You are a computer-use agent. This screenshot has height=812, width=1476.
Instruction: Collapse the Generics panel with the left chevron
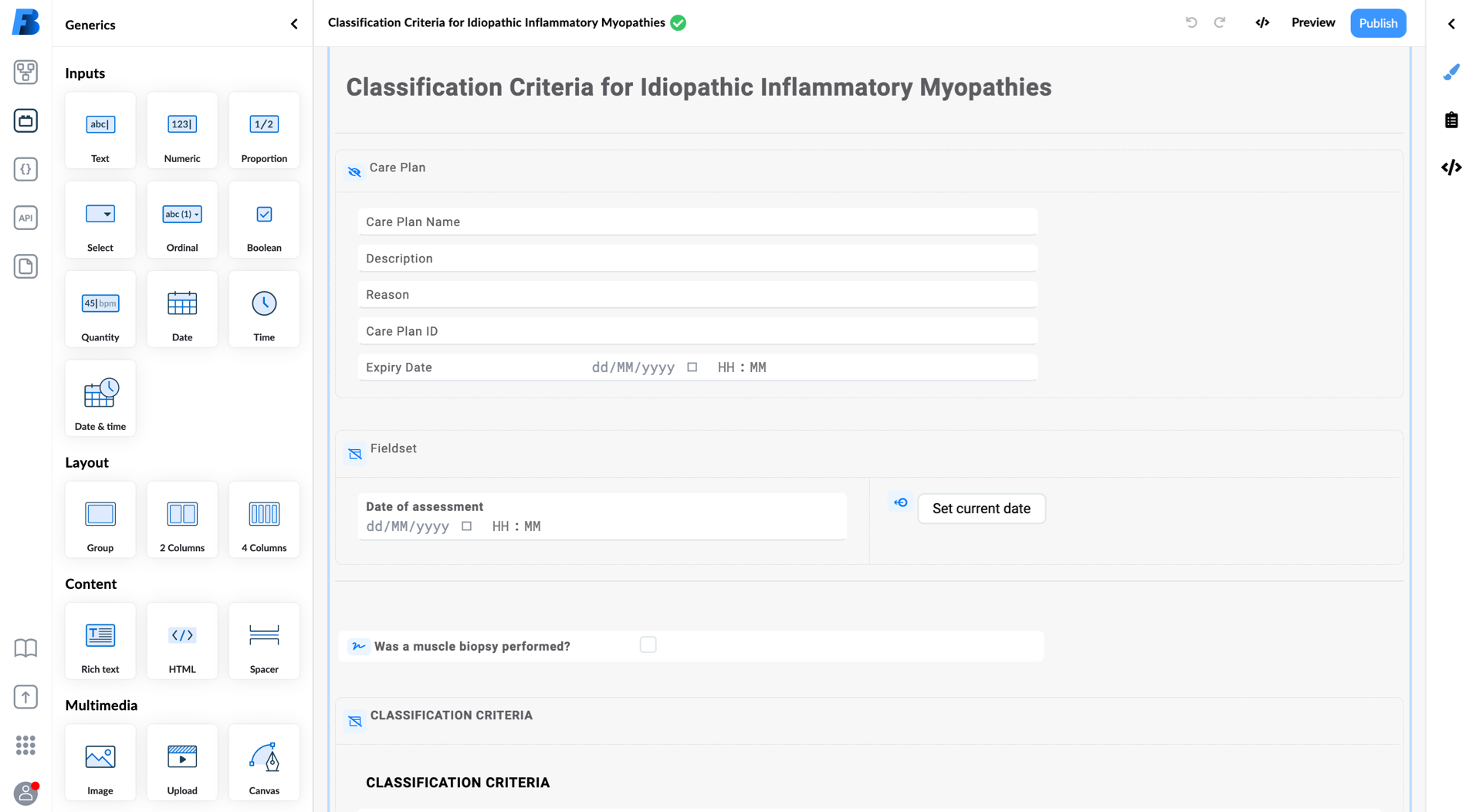[x=293, y=24]
